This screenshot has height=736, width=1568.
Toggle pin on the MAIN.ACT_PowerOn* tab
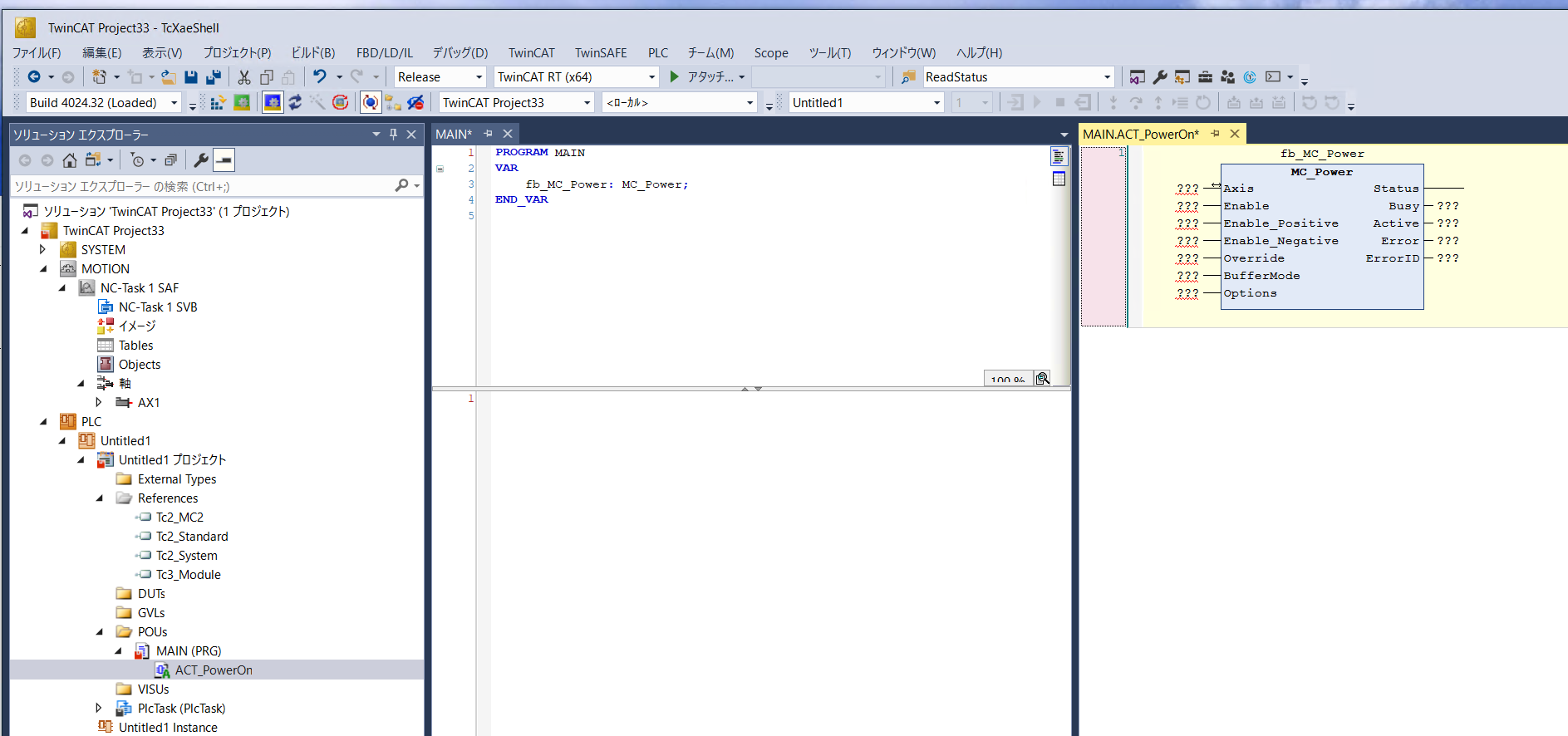tap(1216, 134)
